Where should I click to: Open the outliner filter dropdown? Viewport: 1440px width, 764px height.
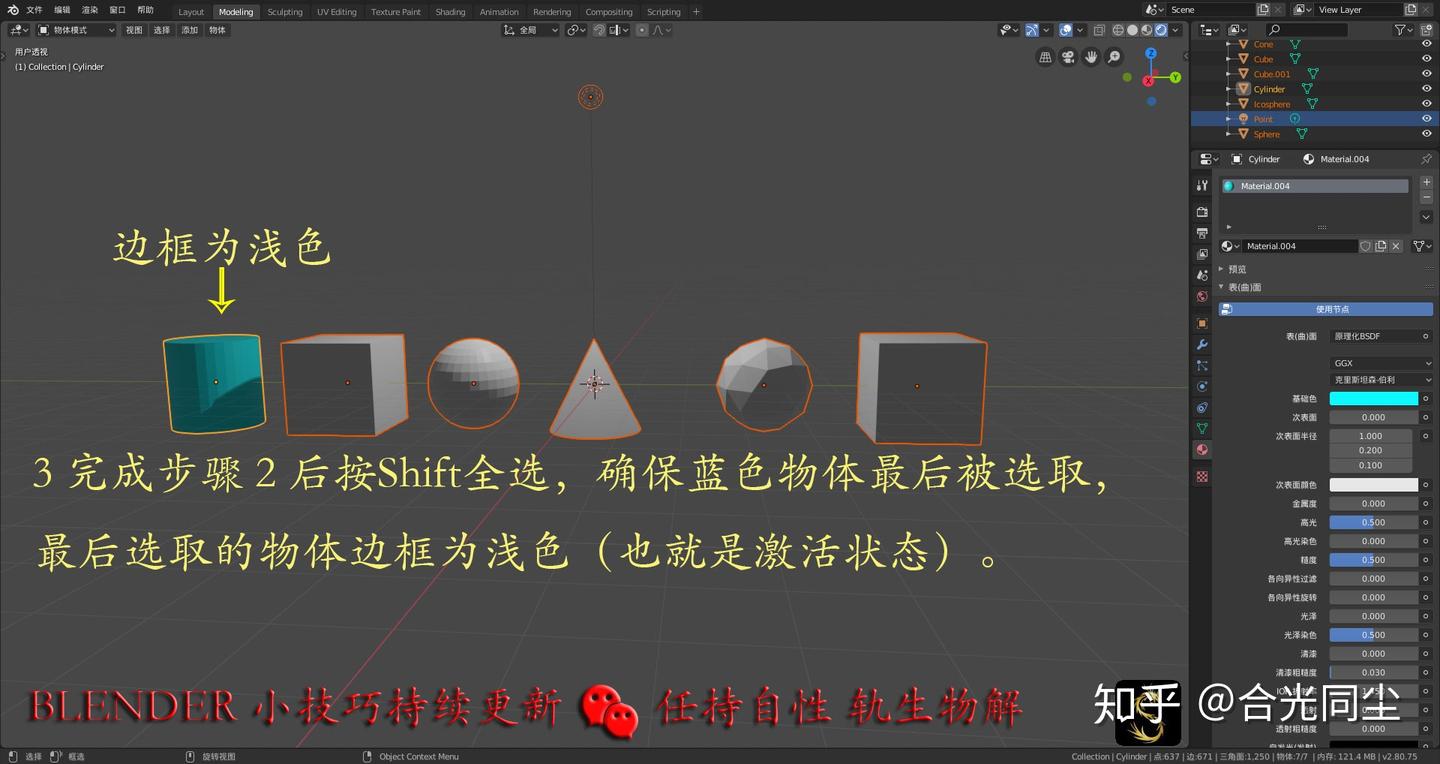(1400, 30)
